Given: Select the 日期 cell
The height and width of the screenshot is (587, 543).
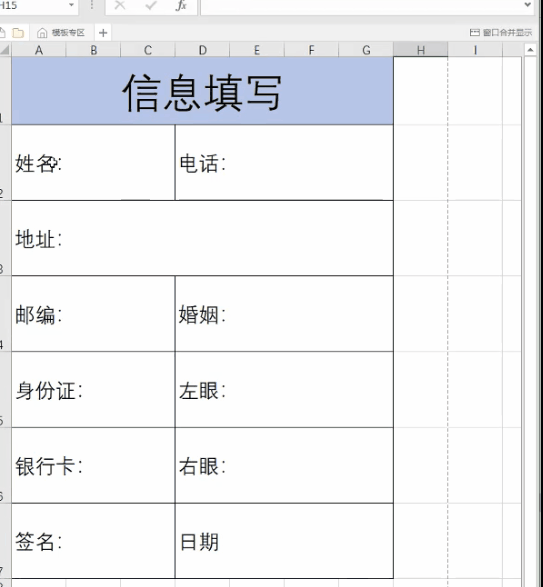Looking at the screenshot, I should (284, 541).
